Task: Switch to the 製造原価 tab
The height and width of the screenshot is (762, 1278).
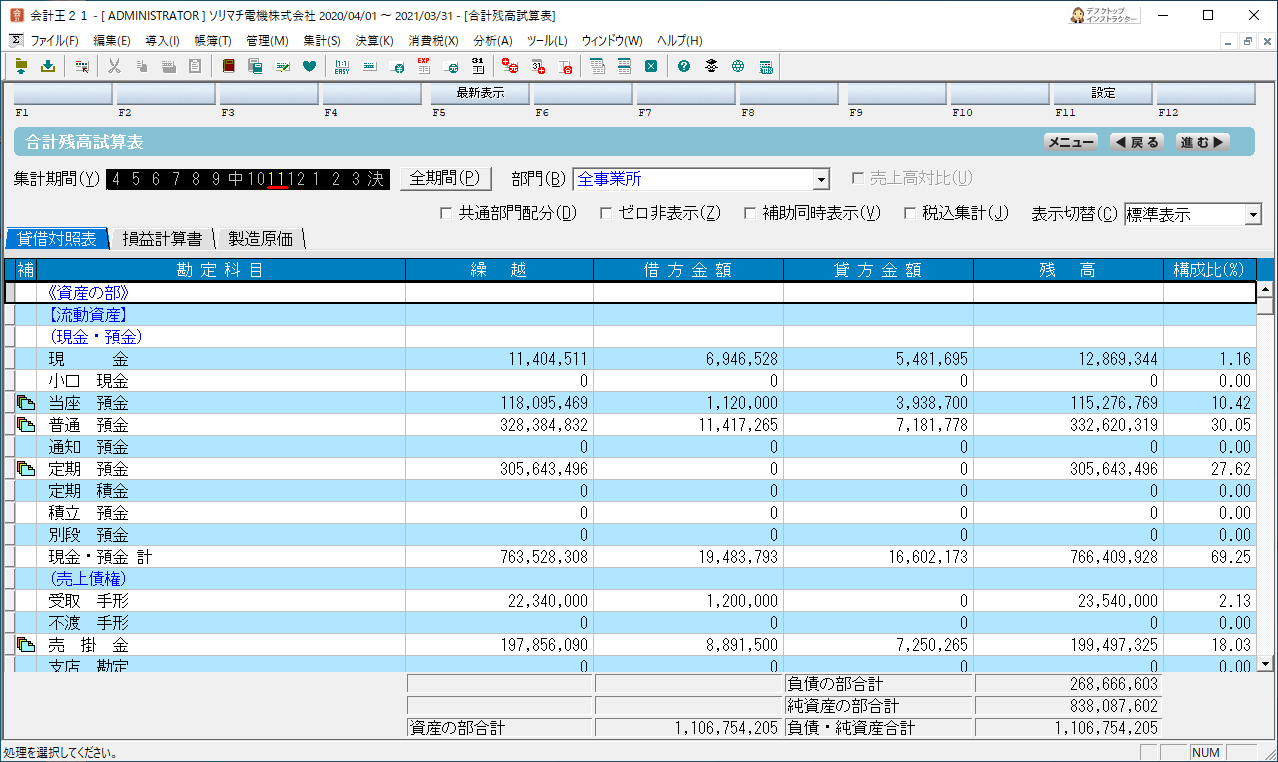Action: (260, 239)
